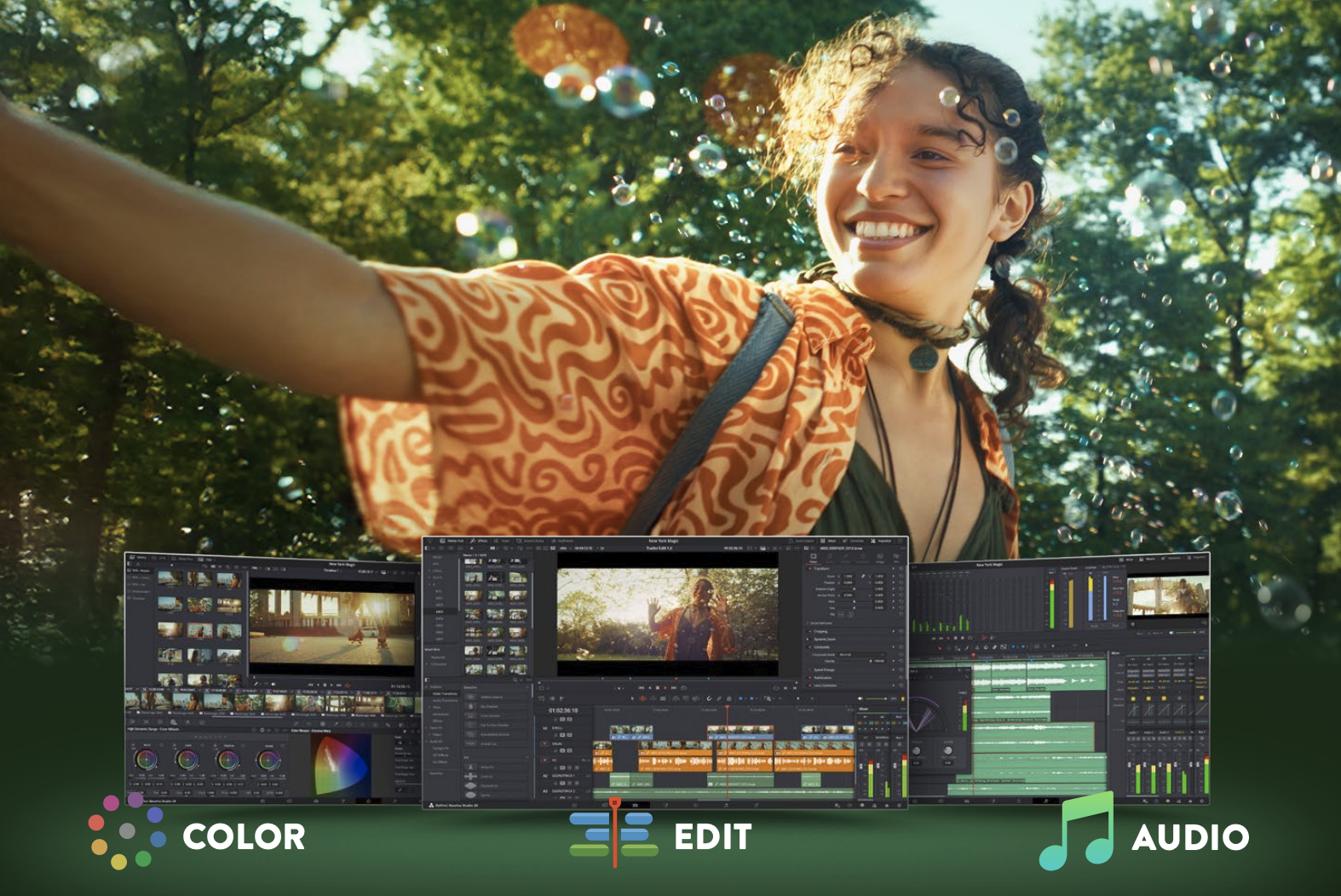1341x896 pixels.
Task: Open Project Manager home icon in Edit window
Action: [x=887, y=805]
